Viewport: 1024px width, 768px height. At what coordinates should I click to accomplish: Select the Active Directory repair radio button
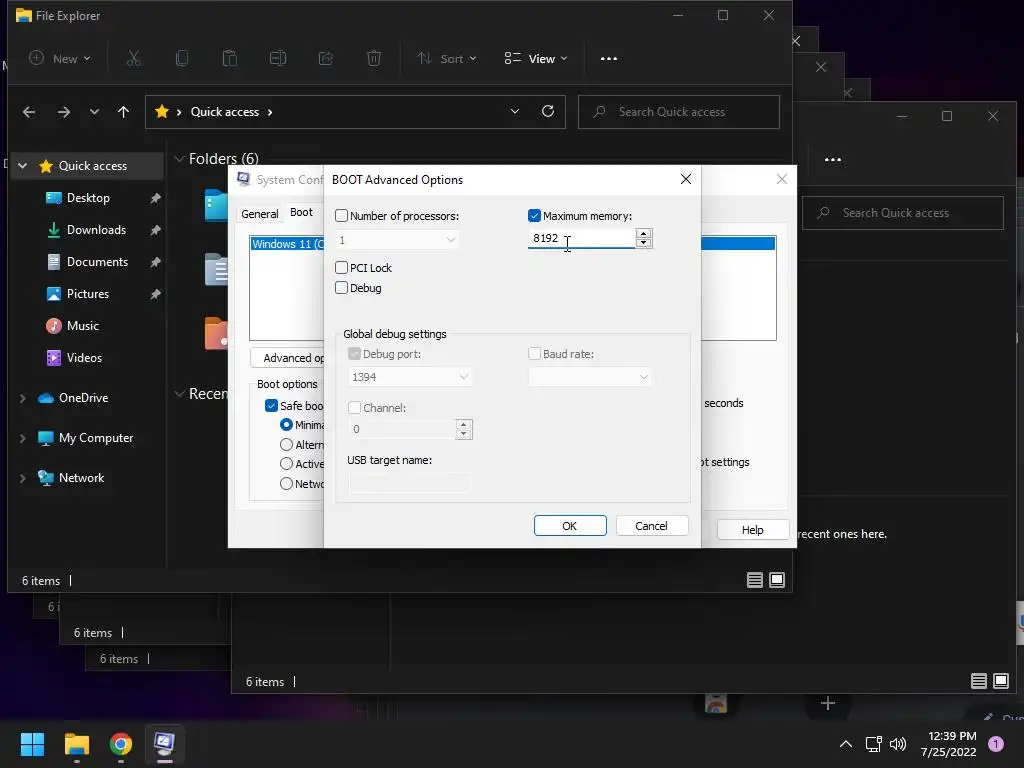286,464
